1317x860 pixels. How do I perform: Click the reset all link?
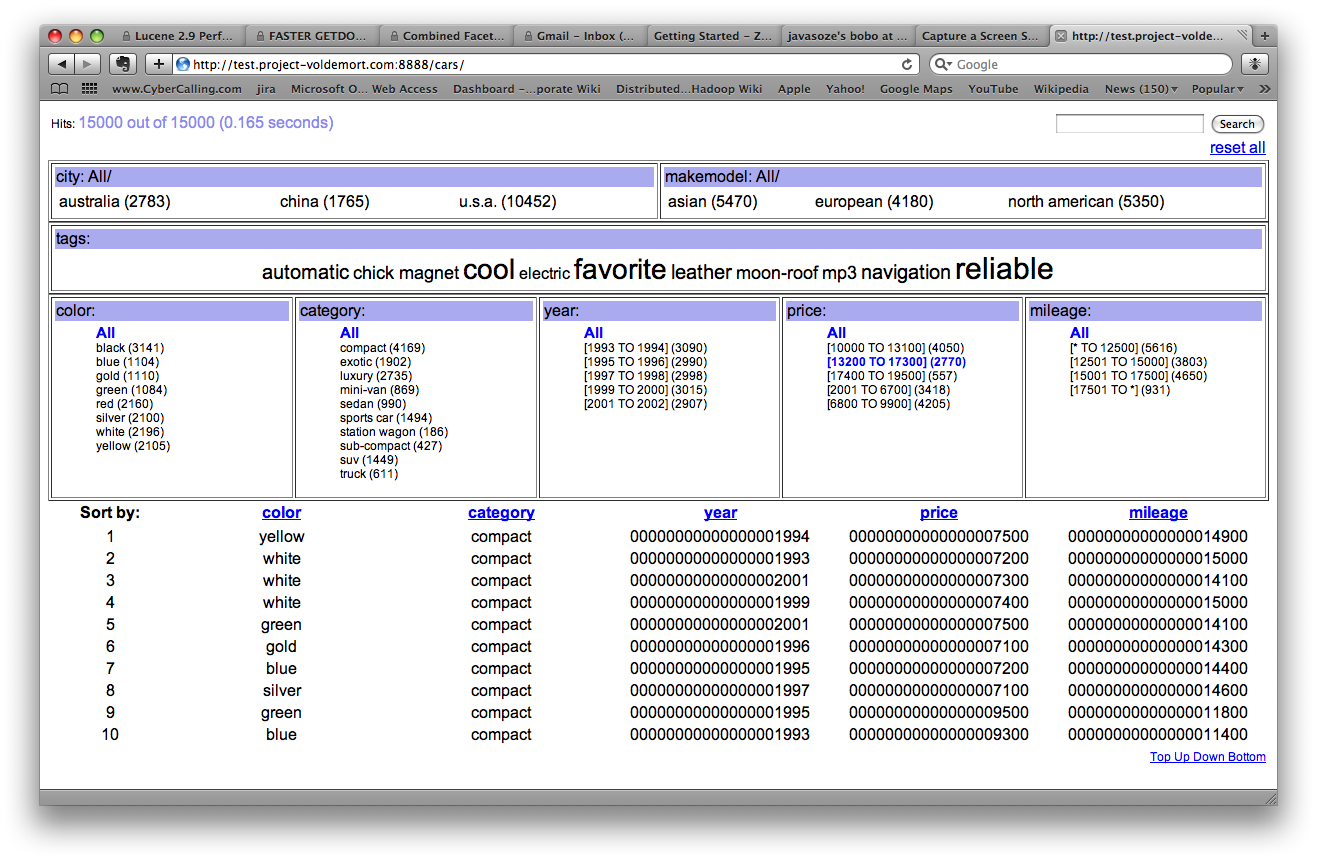(x=1237, y=148)
